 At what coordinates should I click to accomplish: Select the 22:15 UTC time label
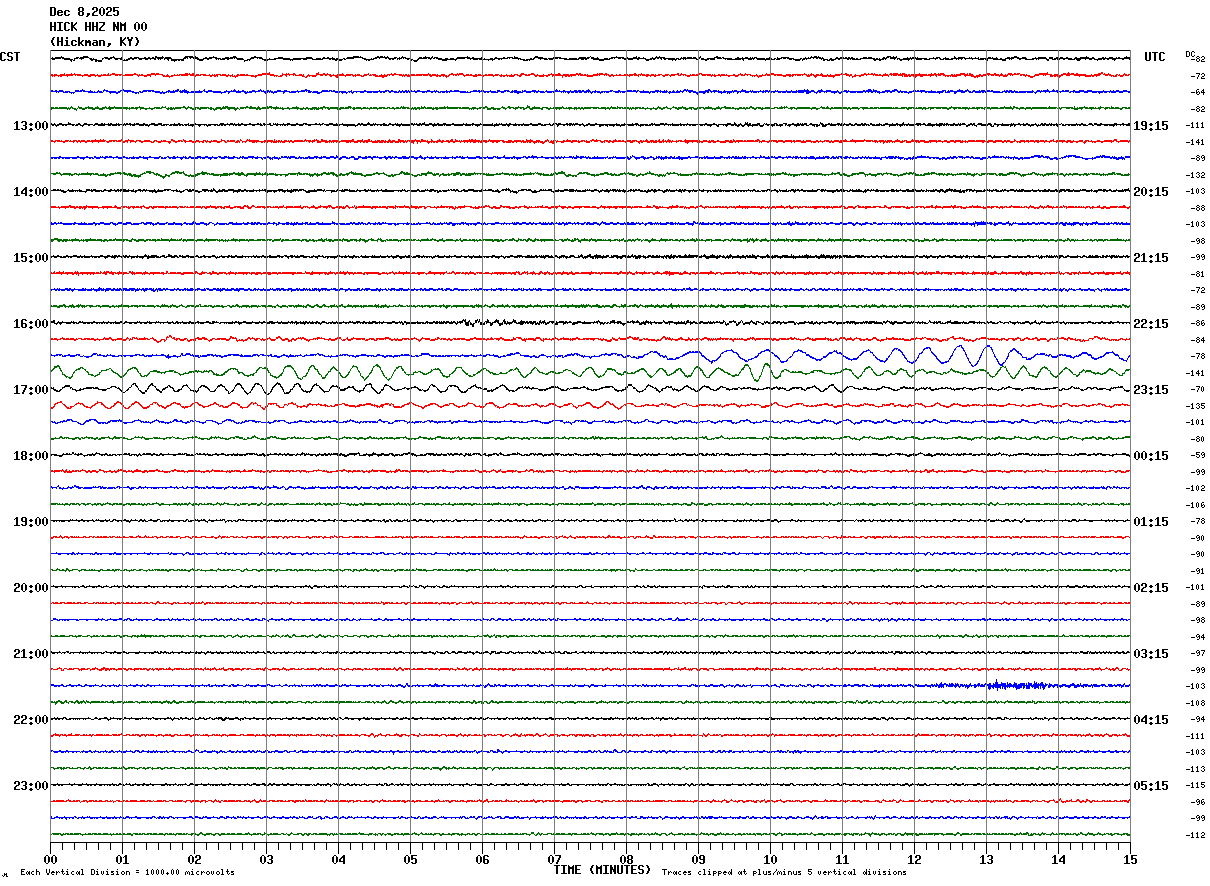click(1151, 324)
